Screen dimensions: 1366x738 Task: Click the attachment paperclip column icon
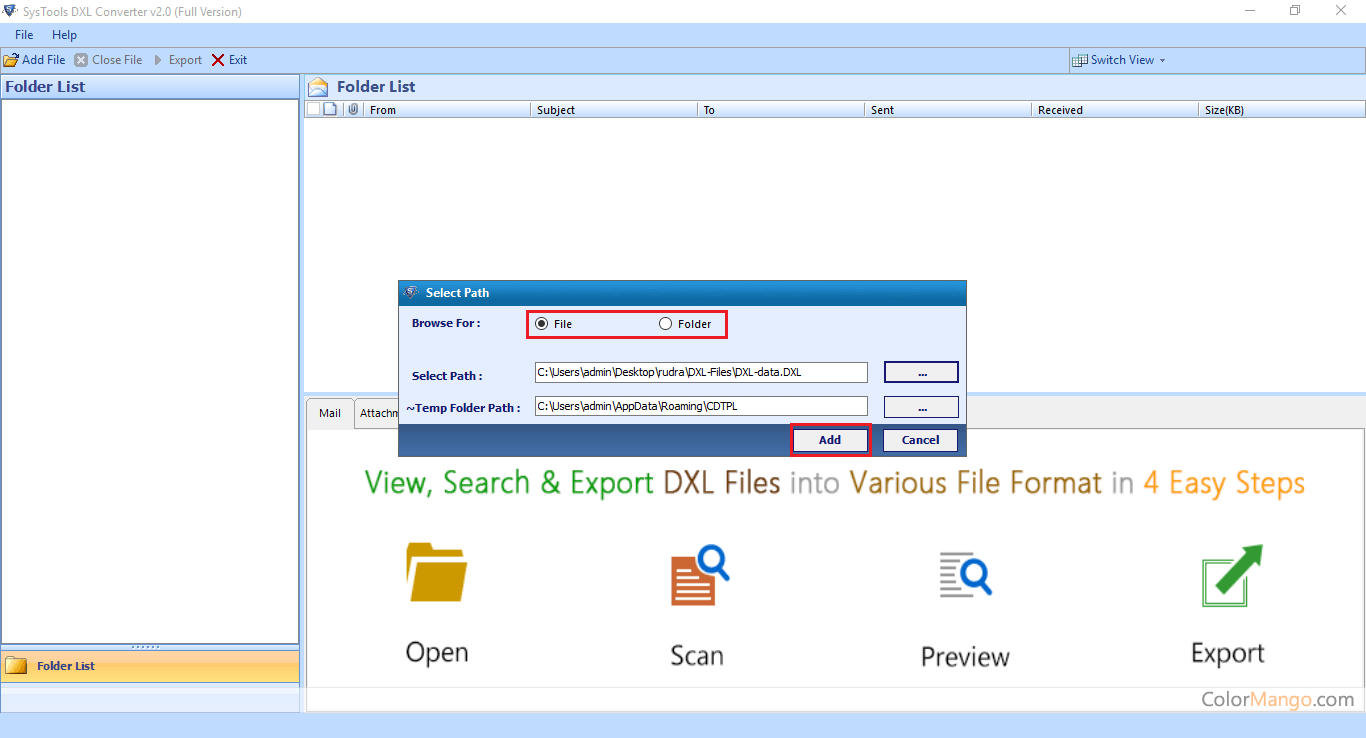coord(353,109)
